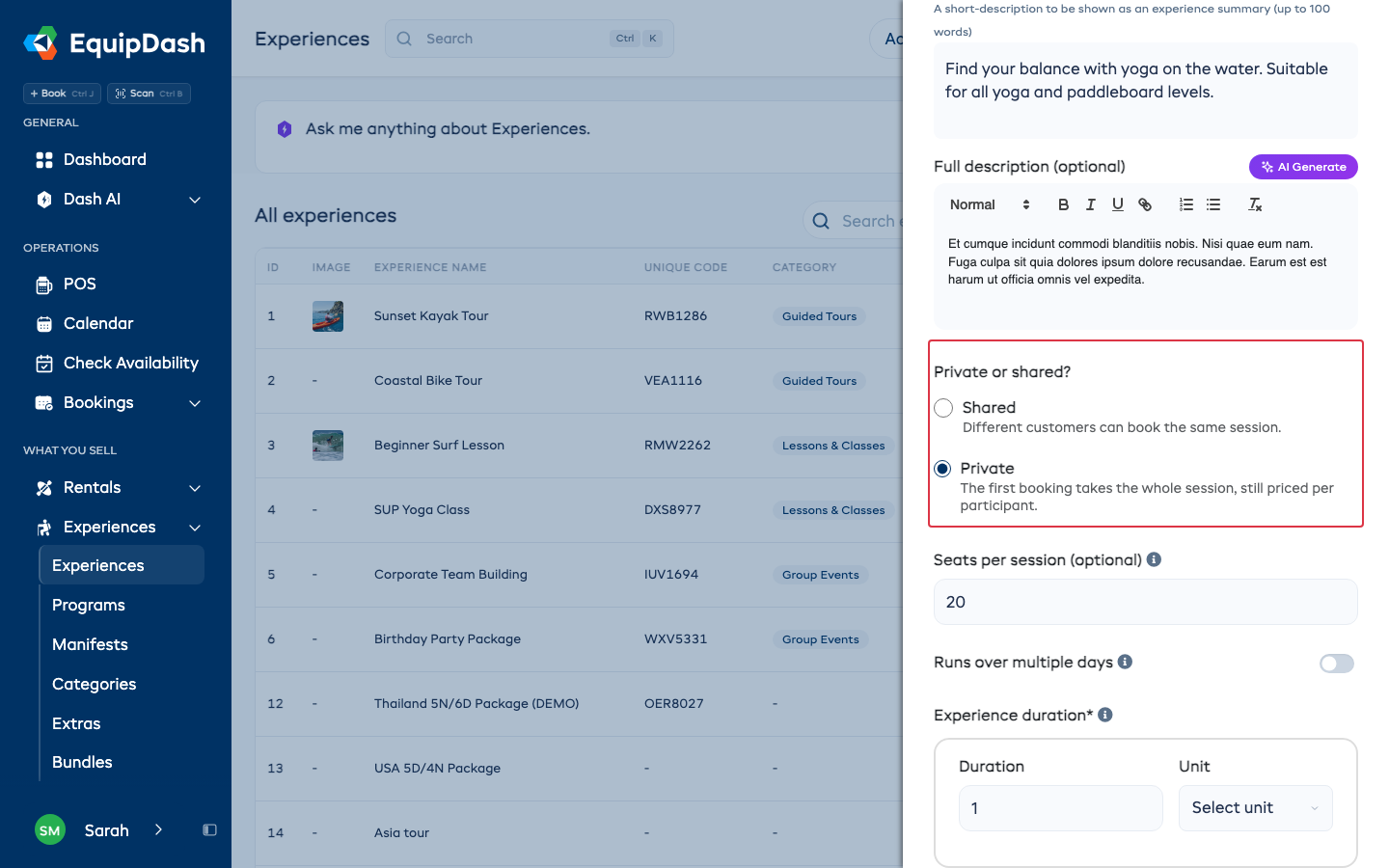Click the Beginner Surf Lesson thumbnail

tap(328, 446)
